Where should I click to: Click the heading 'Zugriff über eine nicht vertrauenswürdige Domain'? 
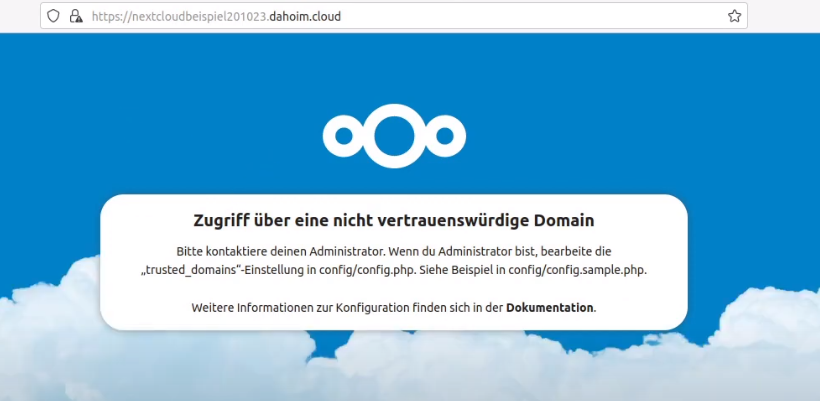pyautogui.click(x=394, y=221)
